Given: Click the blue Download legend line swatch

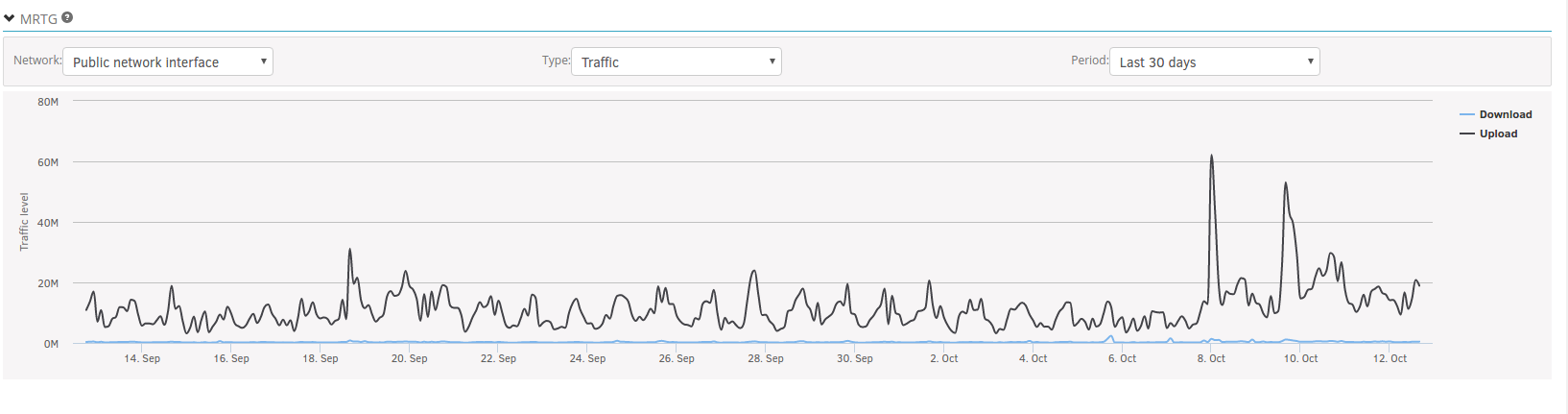Looking at the screenshot, I should coord(1466,114).
